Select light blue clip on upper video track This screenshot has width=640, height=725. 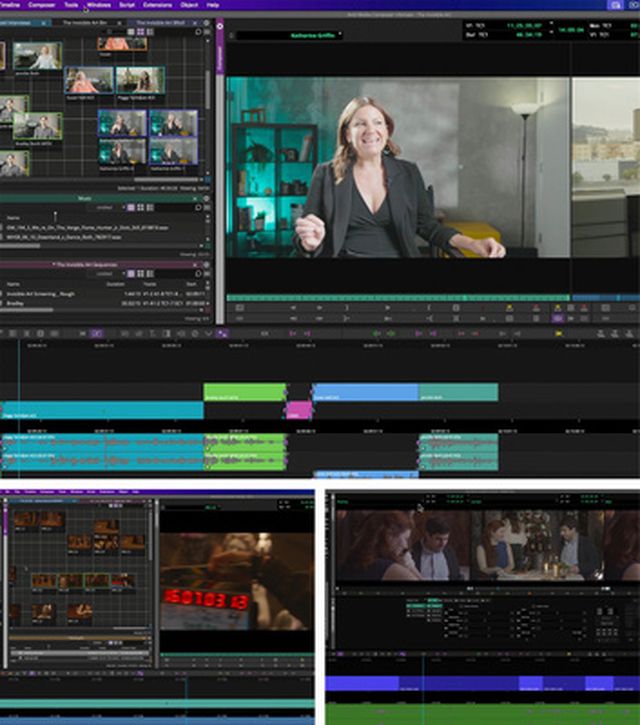pyautogui.click(x=366, y=392)
